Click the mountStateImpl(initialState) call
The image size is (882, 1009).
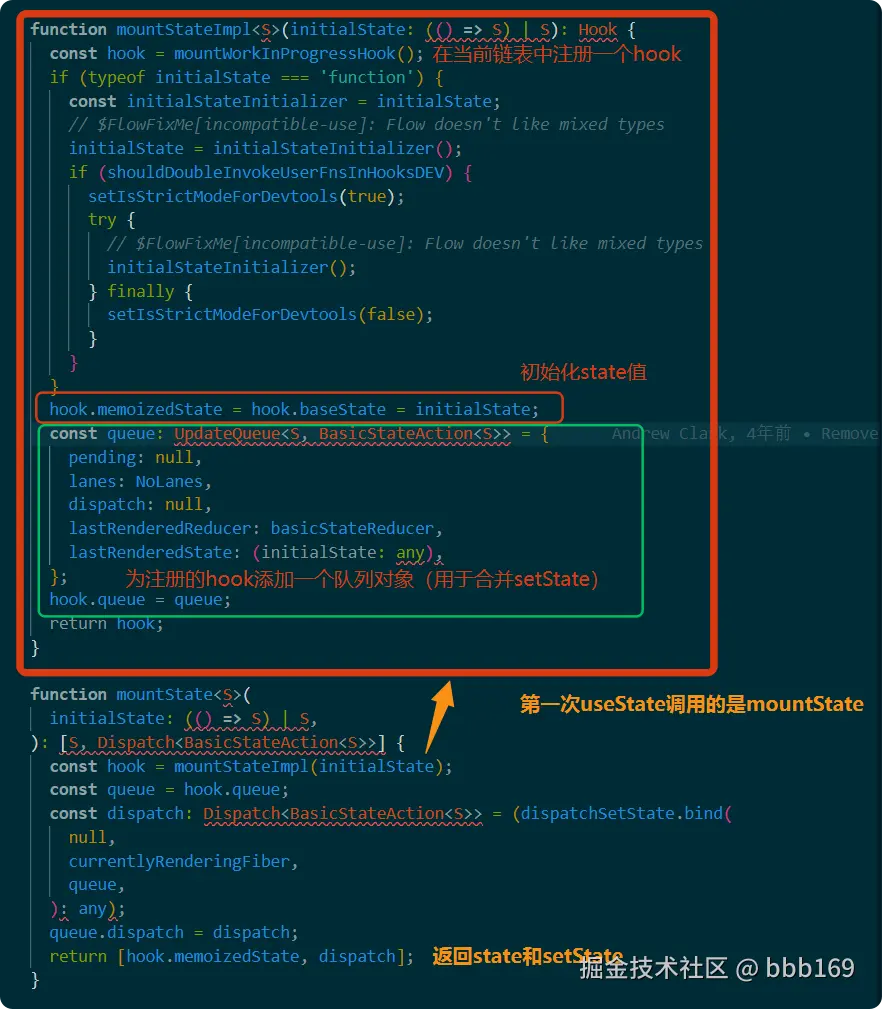click(x=308, y=766)
